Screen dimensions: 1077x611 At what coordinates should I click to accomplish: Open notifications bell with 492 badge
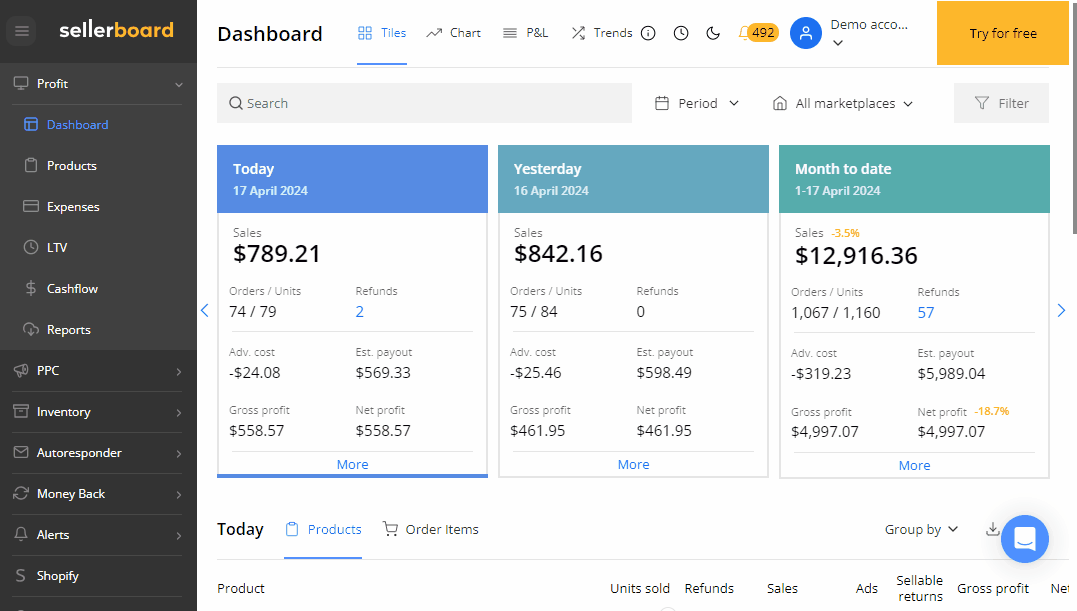758,33
